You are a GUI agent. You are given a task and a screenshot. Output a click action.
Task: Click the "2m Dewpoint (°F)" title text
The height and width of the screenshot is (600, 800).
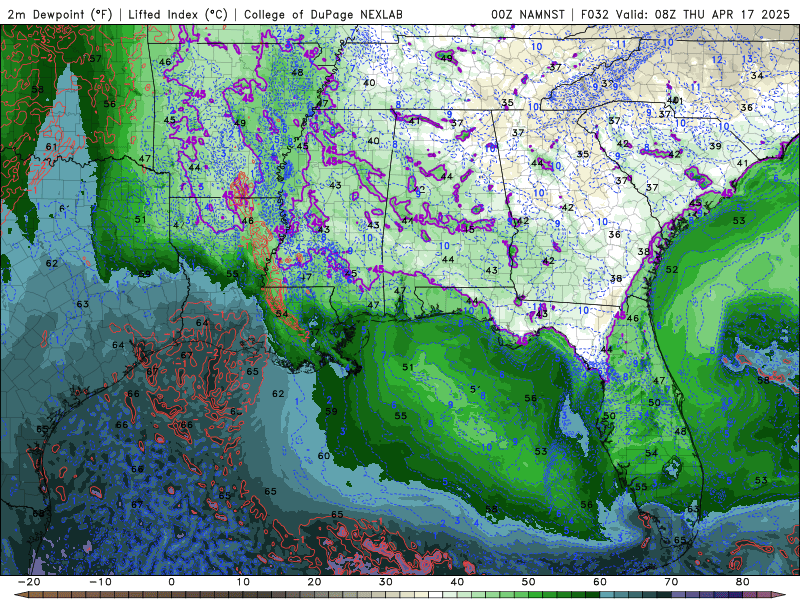pos(59,14)
